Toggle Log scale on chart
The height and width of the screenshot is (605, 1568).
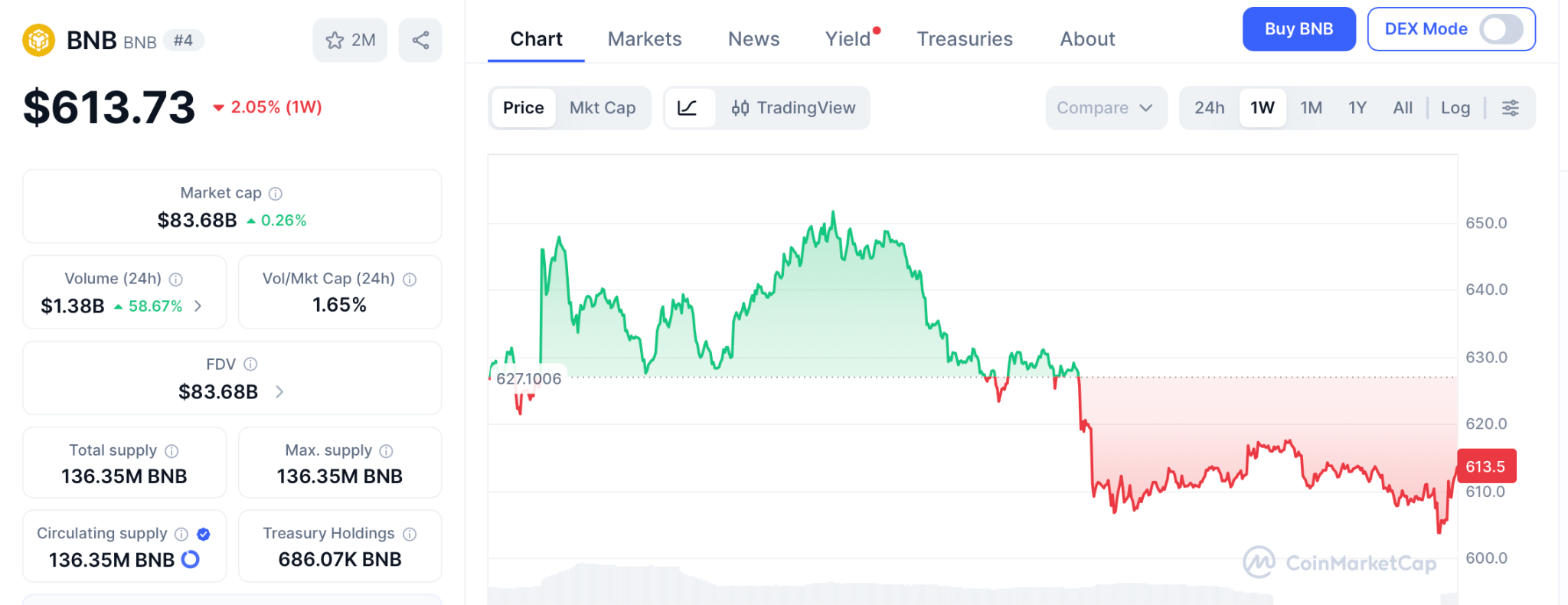[1455, 108]
